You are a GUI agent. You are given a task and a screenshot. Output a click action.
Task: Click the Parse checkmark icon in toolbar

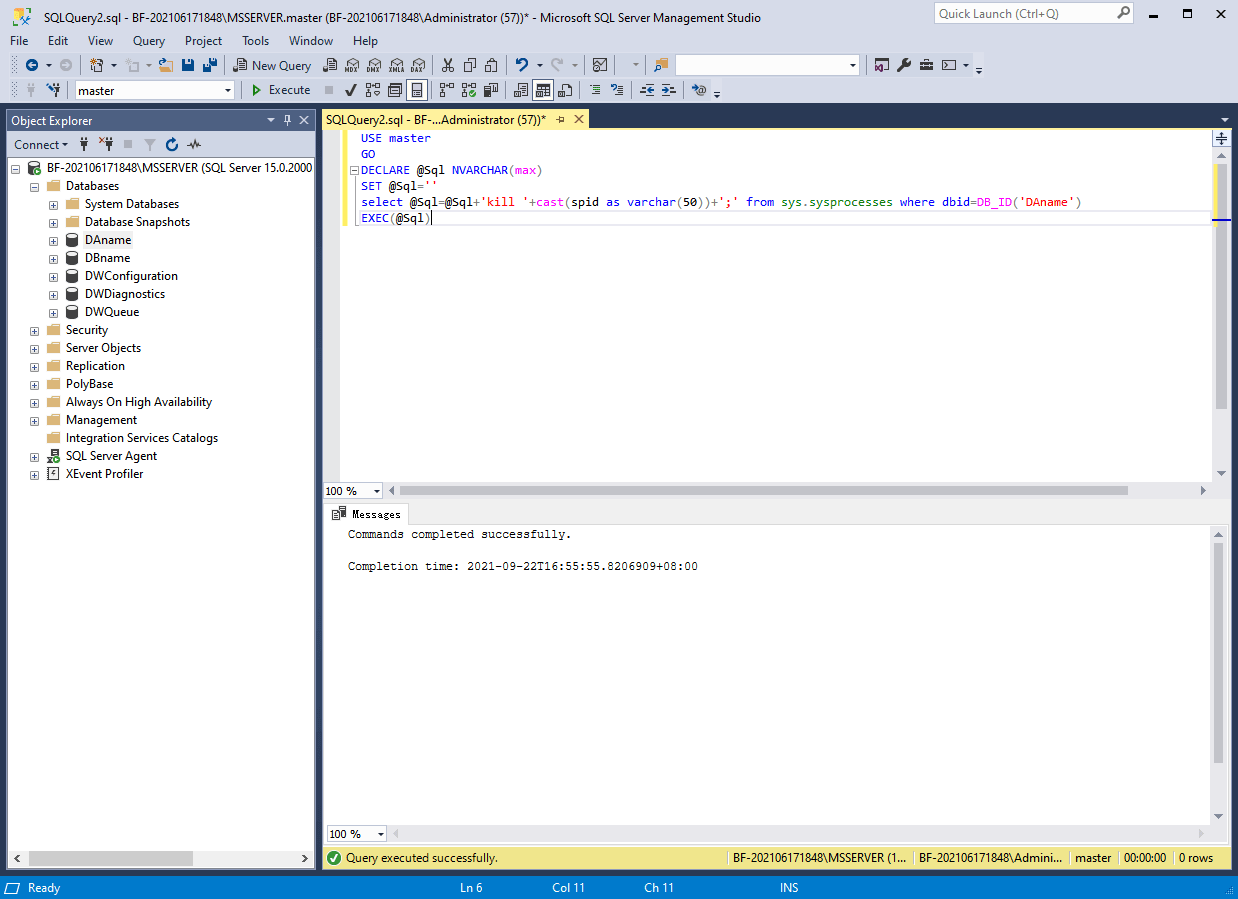(351, 90)
